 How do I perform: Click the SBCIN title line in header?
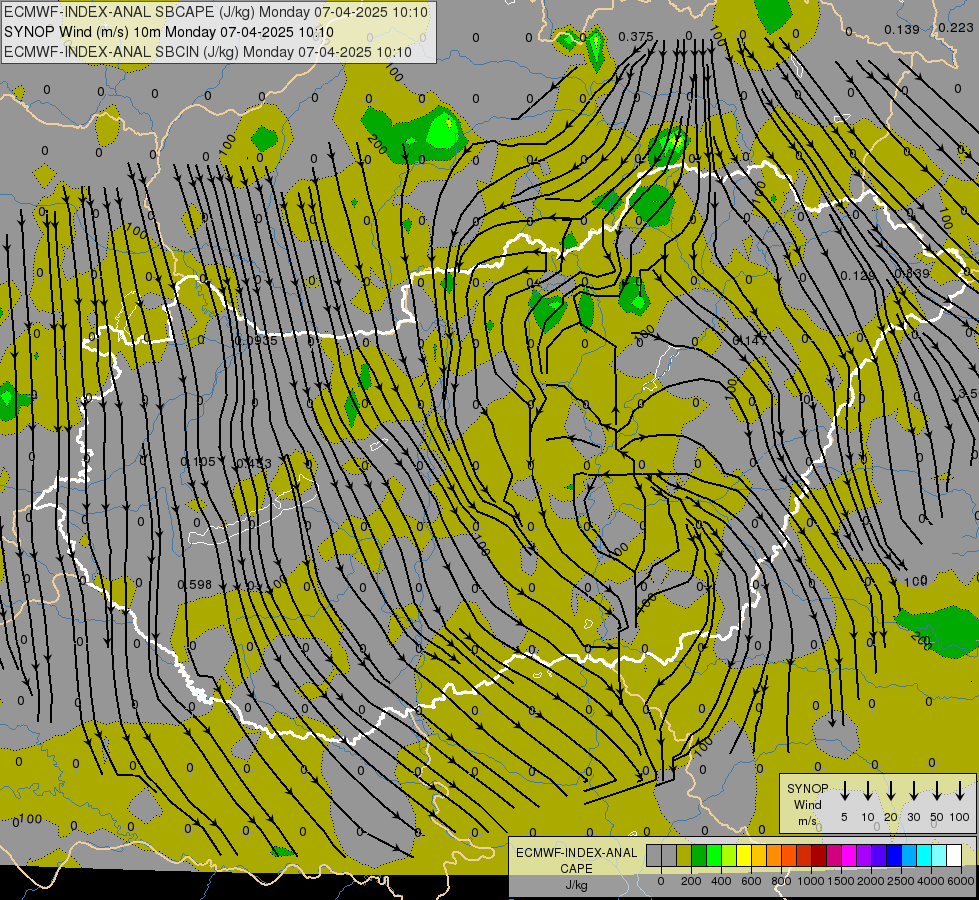(x=208, y=52)
